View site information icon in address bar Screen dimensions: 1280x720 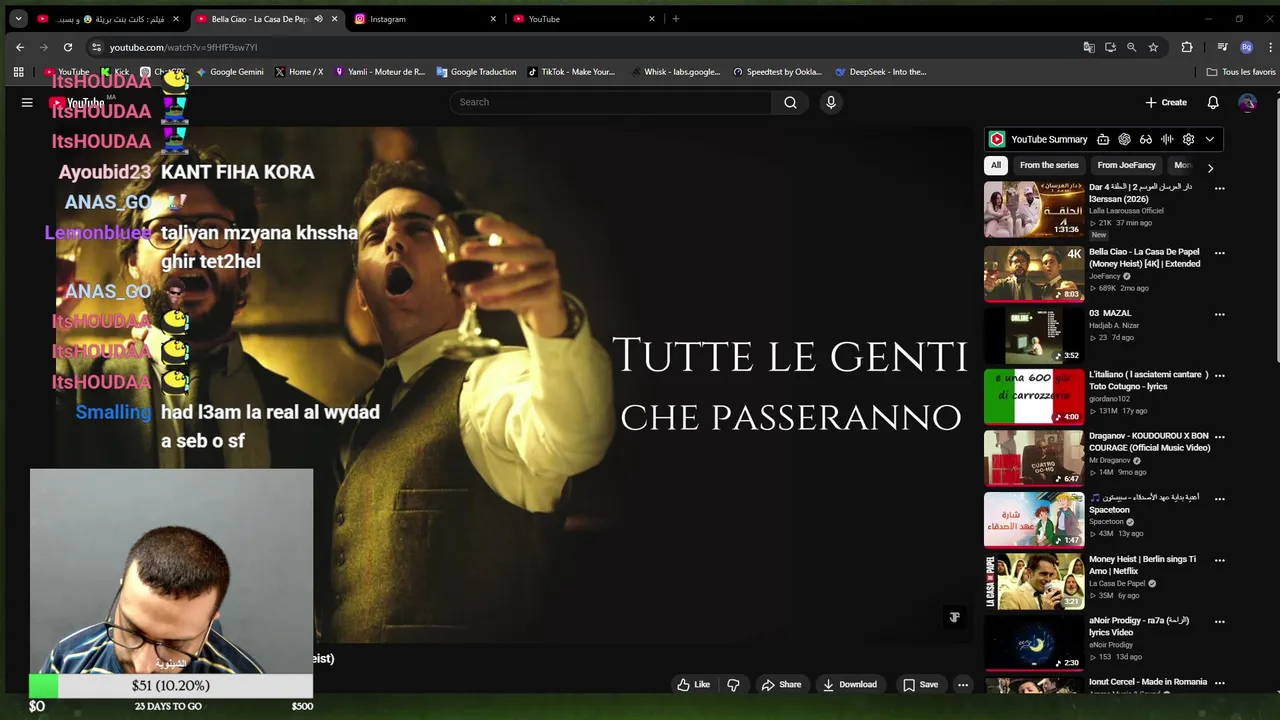[x=96, y=47]
